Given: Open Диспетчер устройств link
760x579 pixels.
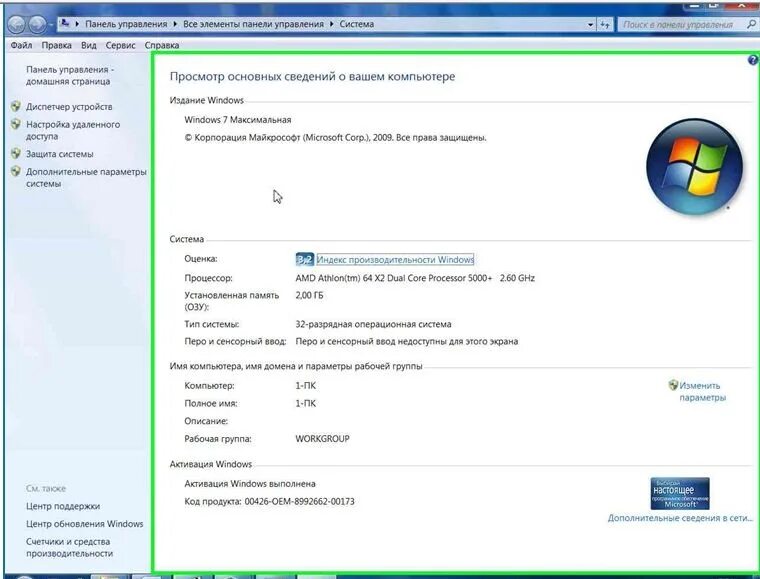Looking at the screenshot, I should click(x=69, y=107).
